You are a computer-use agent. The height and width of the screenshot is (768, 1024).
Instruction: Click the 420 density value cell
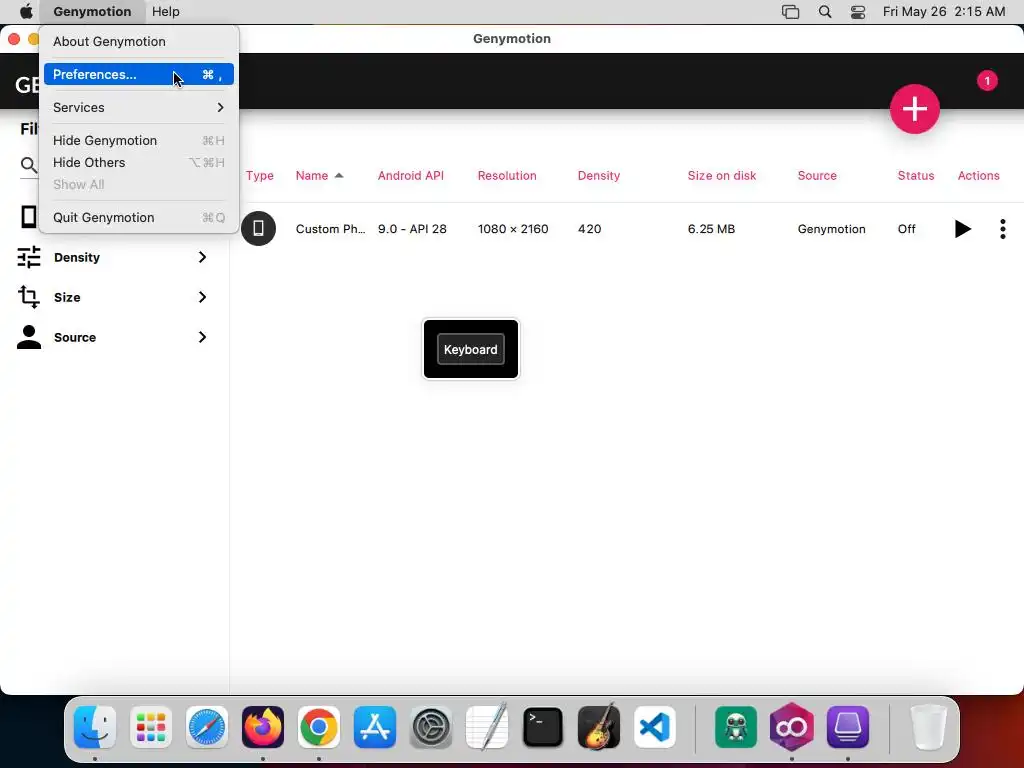[x=590, y=229]
